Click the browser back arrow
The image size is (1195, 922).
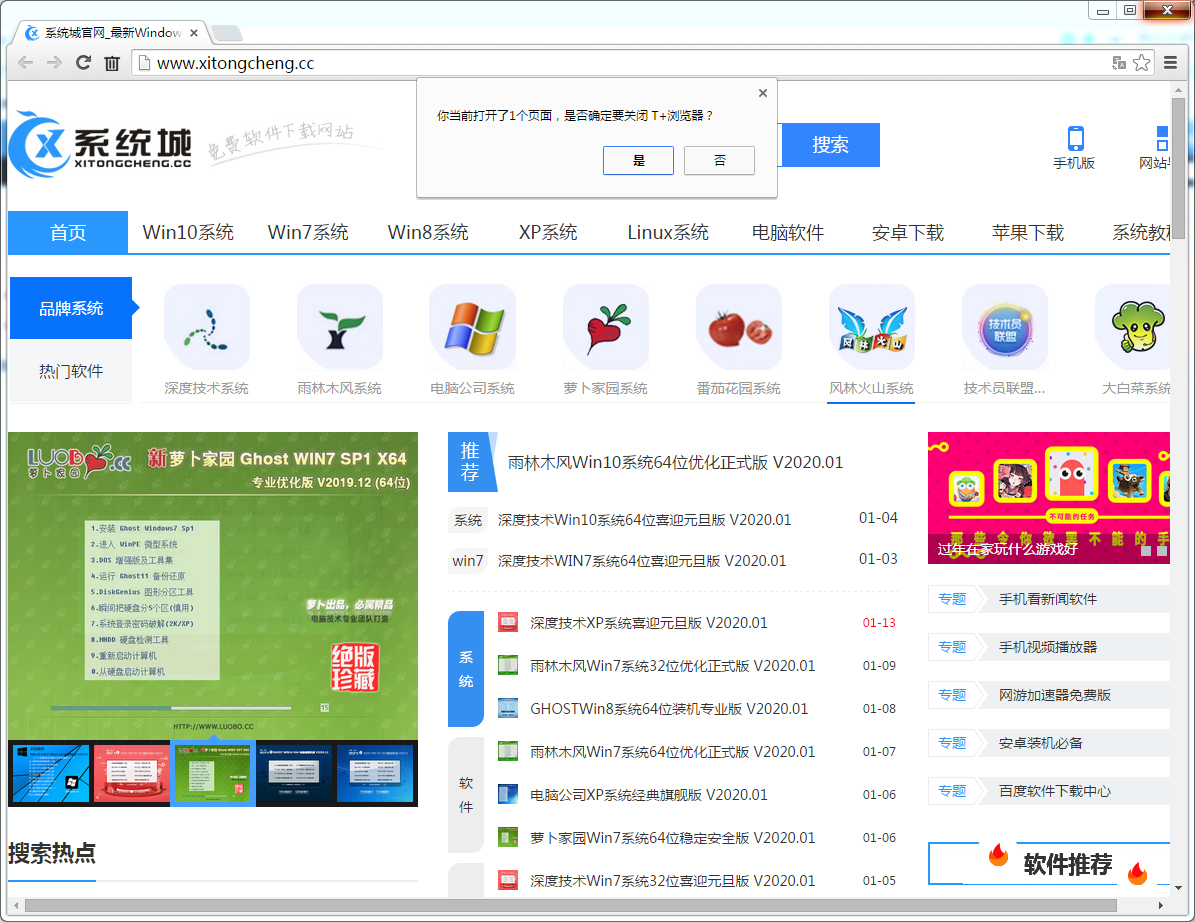pyautogui.click(x=25, y=63)
